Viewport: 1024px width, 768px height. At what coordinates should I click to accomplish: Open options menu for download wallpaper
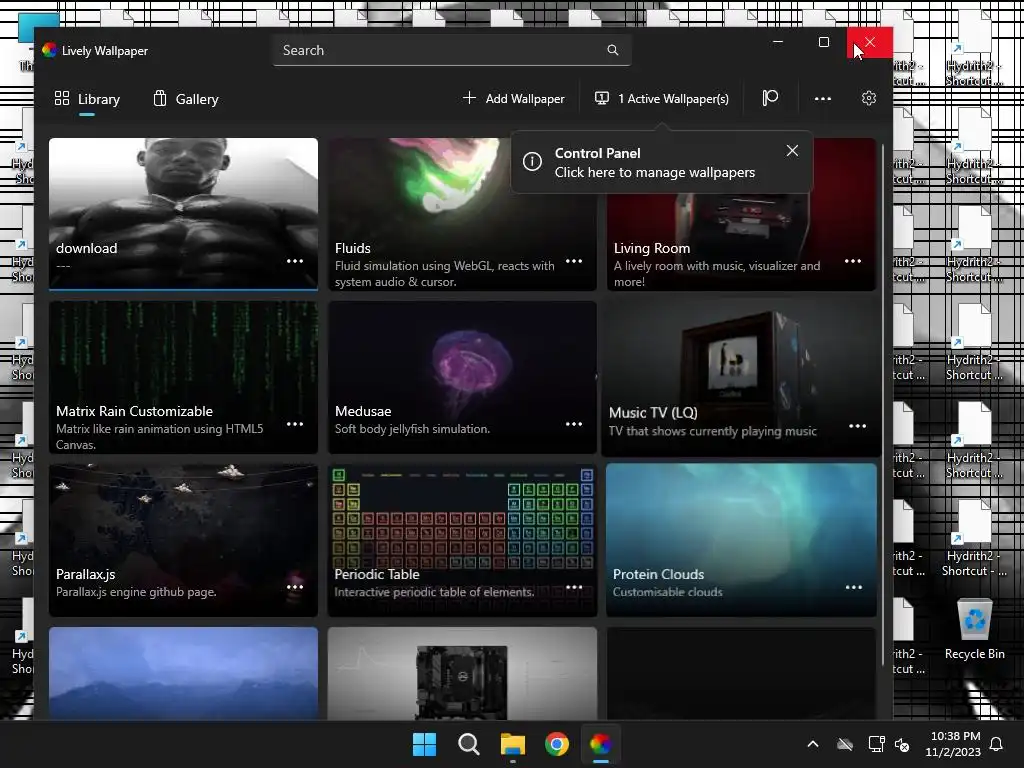pyautogui.click(x=295, y=261)
